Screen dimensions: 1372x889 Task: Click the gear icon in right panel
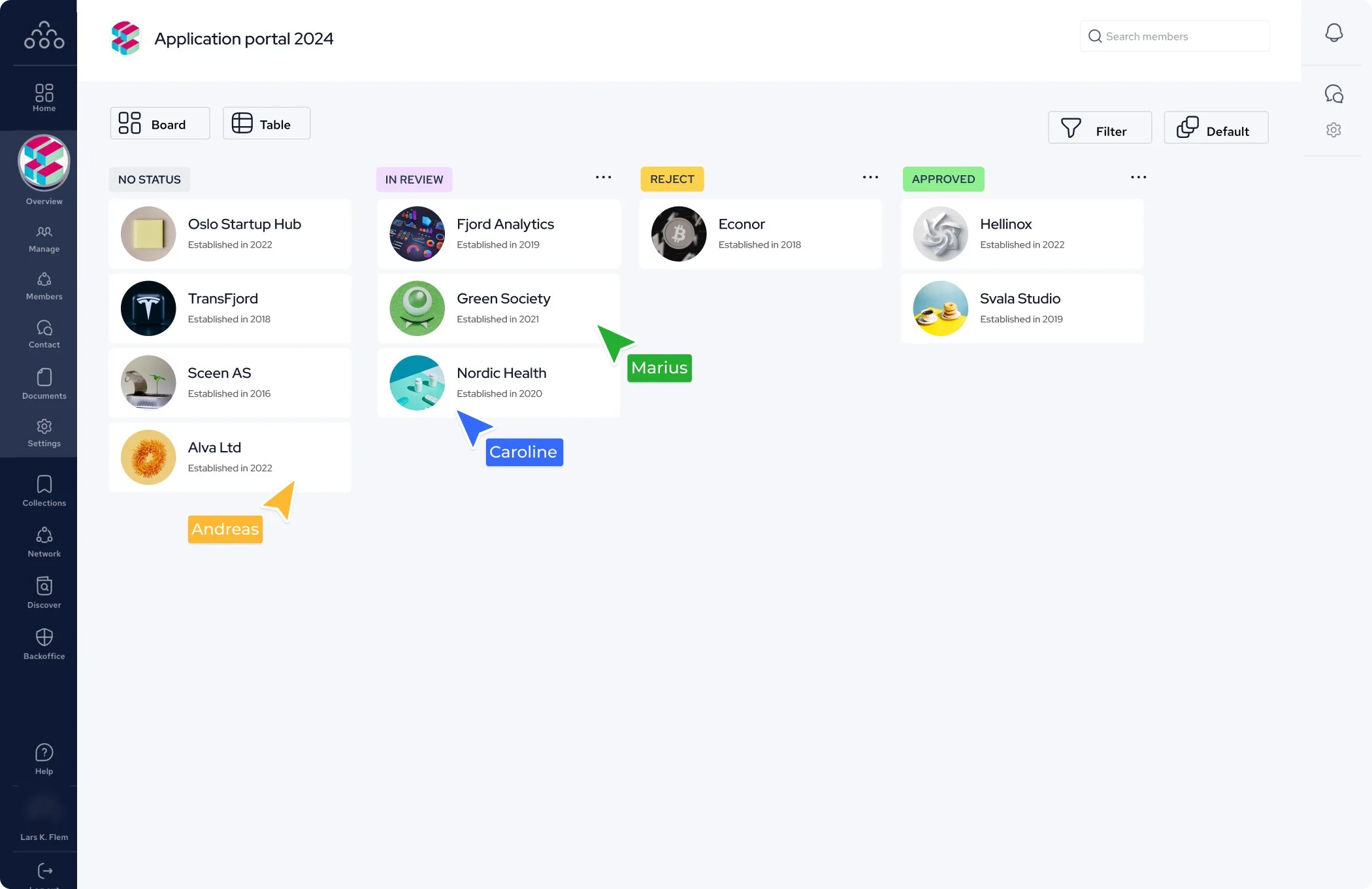pos(1333,130)
